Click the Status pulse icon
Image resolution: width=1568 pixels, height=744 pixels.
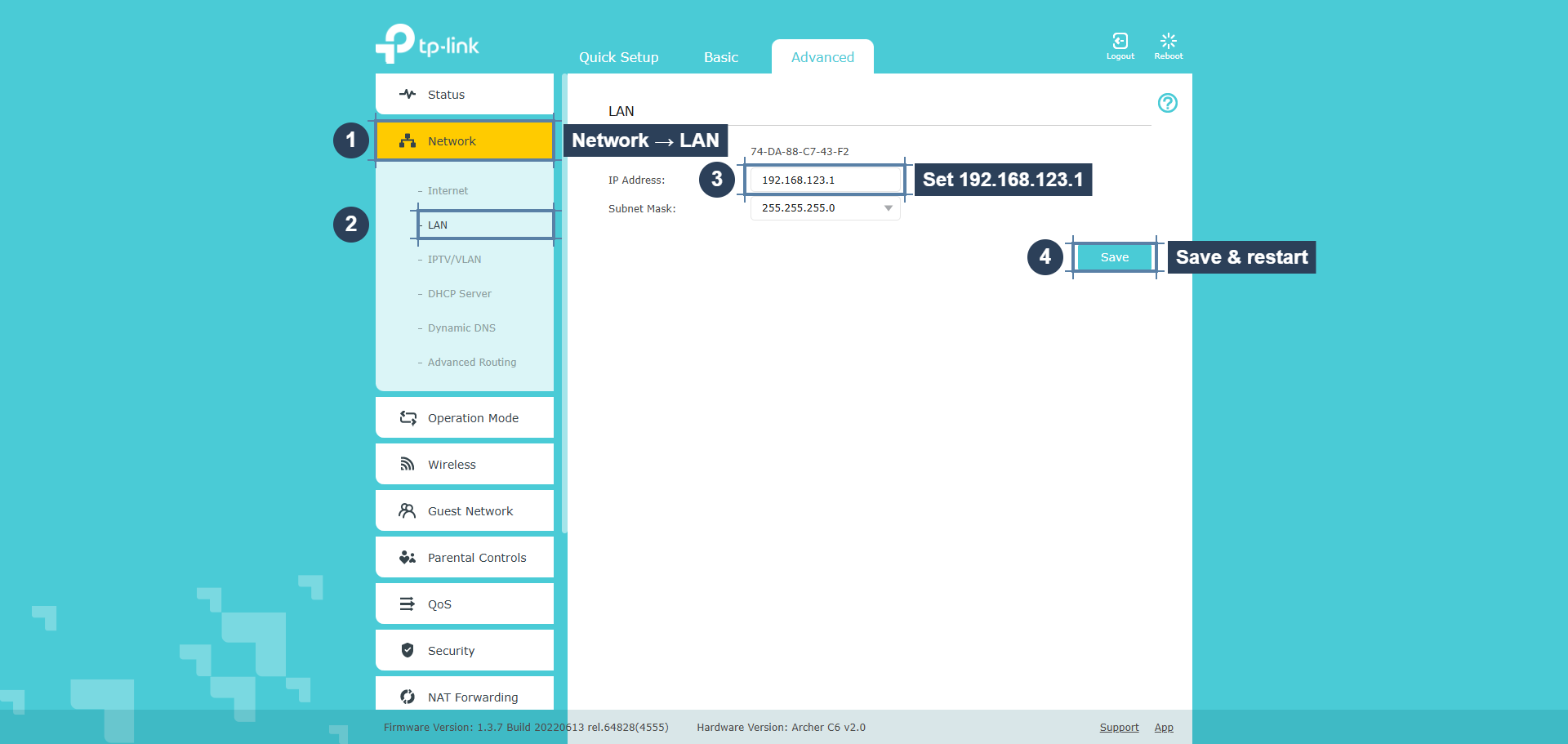(407, 95)
